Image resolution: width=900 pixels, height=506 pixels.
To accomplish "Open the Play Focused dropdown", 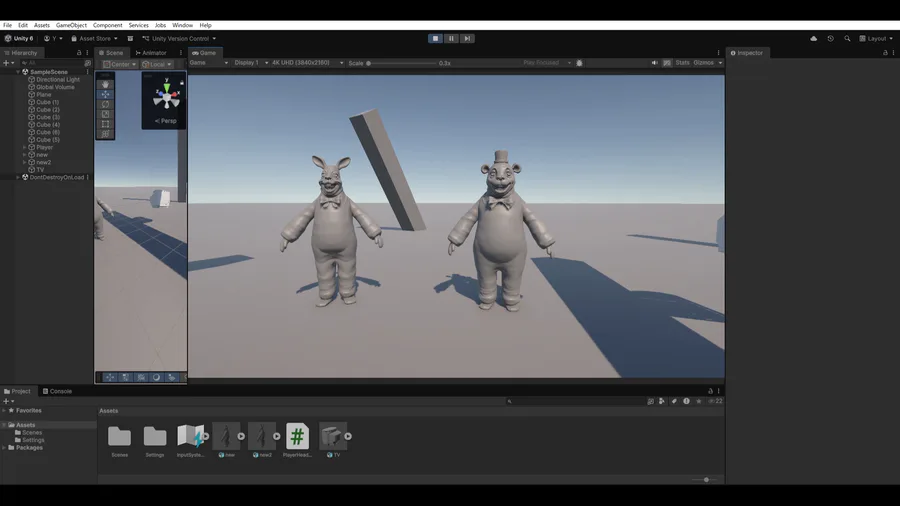I will point(547,63).
